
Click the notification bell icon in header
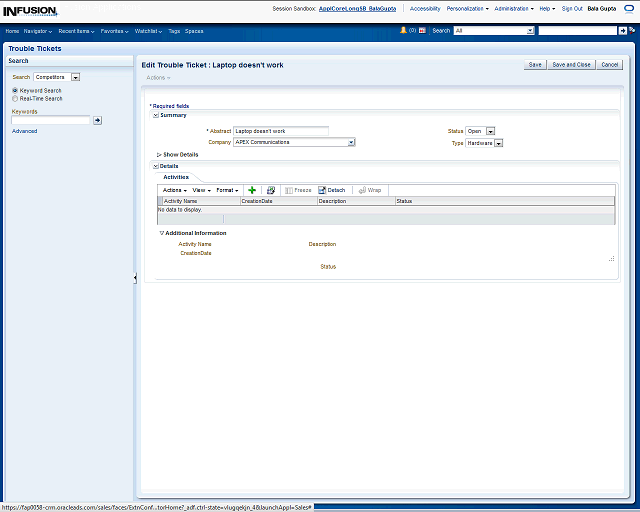(x=403, y=31)
